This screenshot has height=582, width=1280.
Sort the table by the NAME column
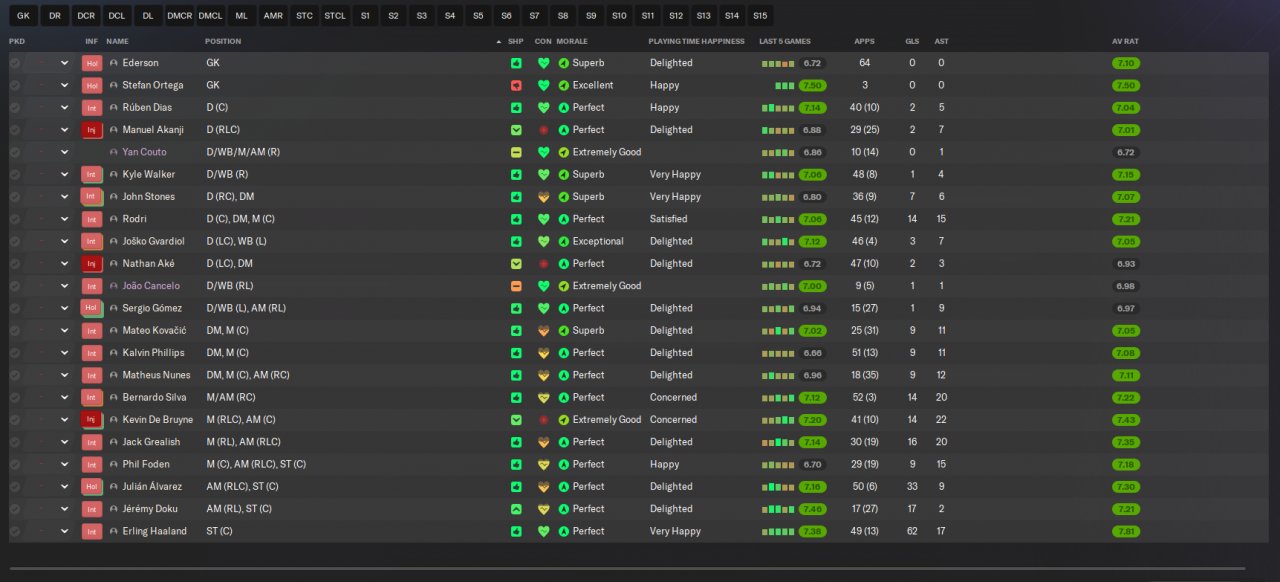[117, 41]
